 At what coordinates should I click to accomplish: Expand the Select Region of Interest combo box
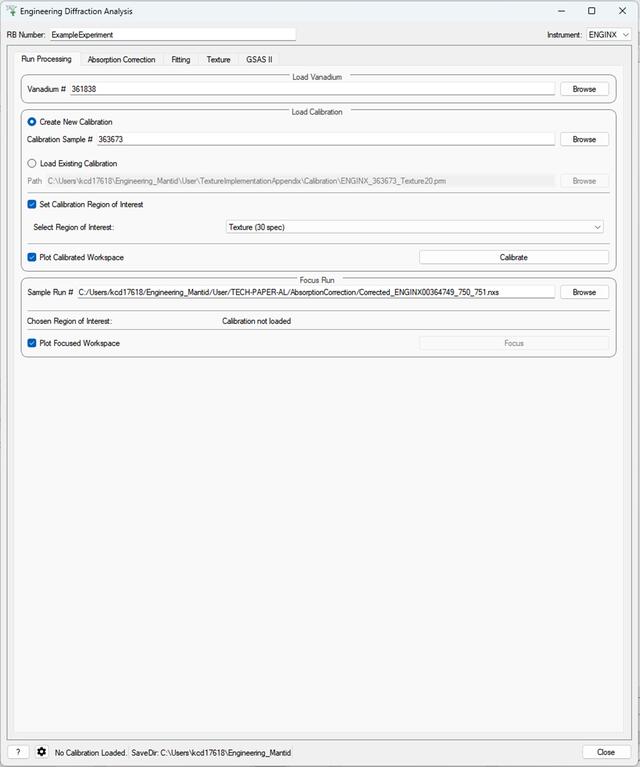coord(414,227)
